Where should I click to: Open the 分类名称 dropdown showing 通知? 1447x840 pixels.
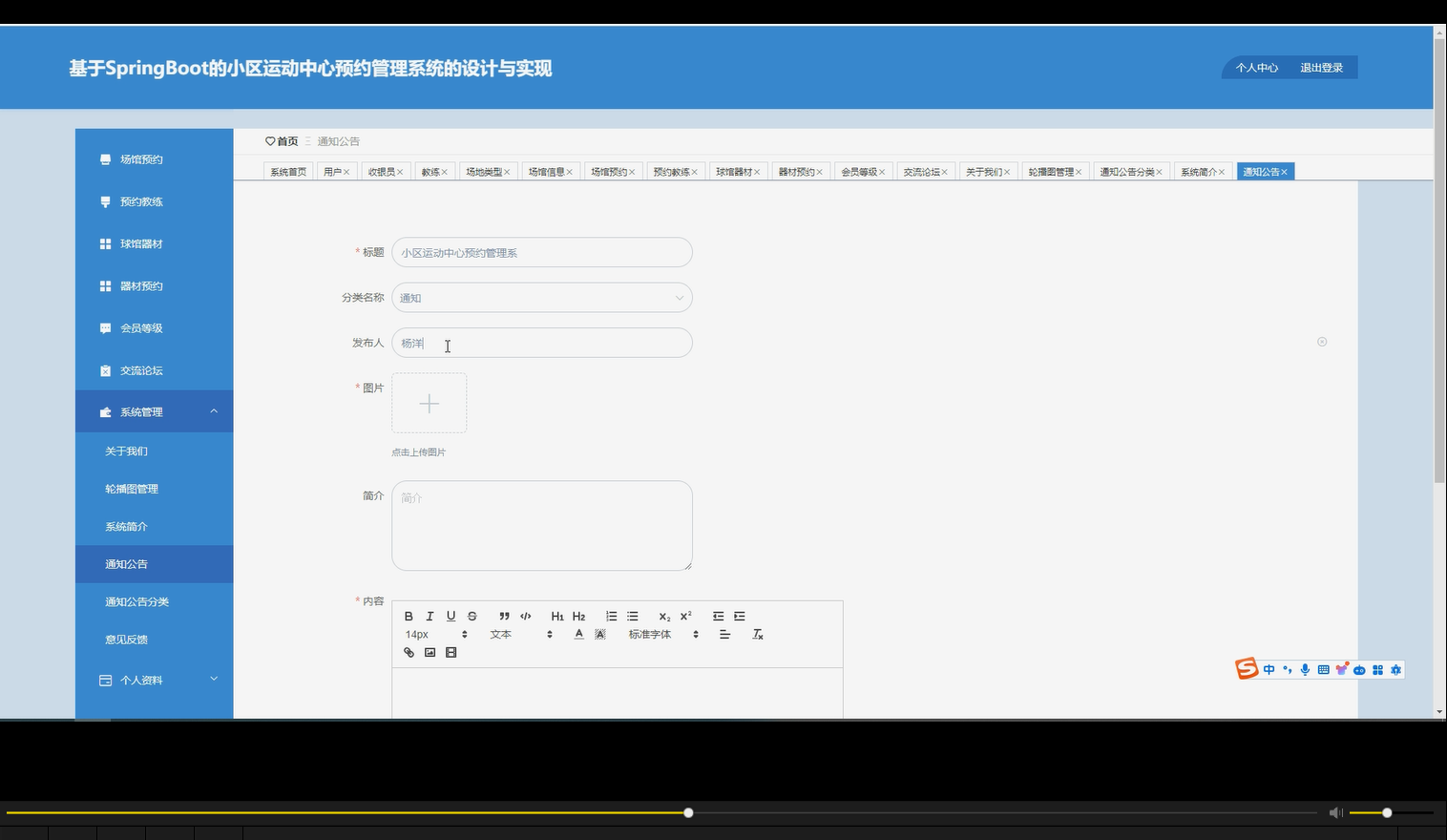tap(541, 297)
